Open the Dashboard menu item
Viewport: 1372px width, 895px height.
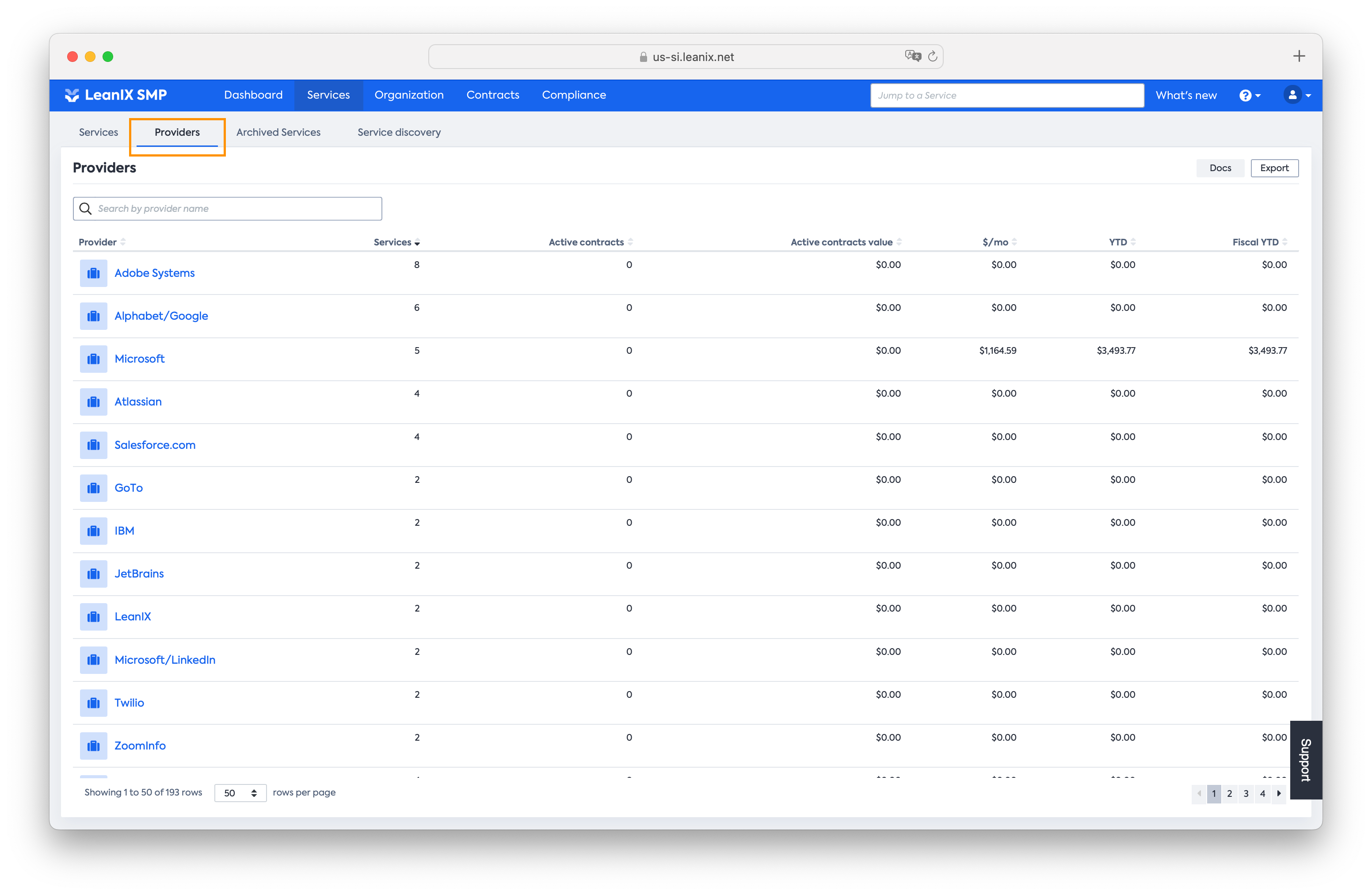tap(253, 95)
